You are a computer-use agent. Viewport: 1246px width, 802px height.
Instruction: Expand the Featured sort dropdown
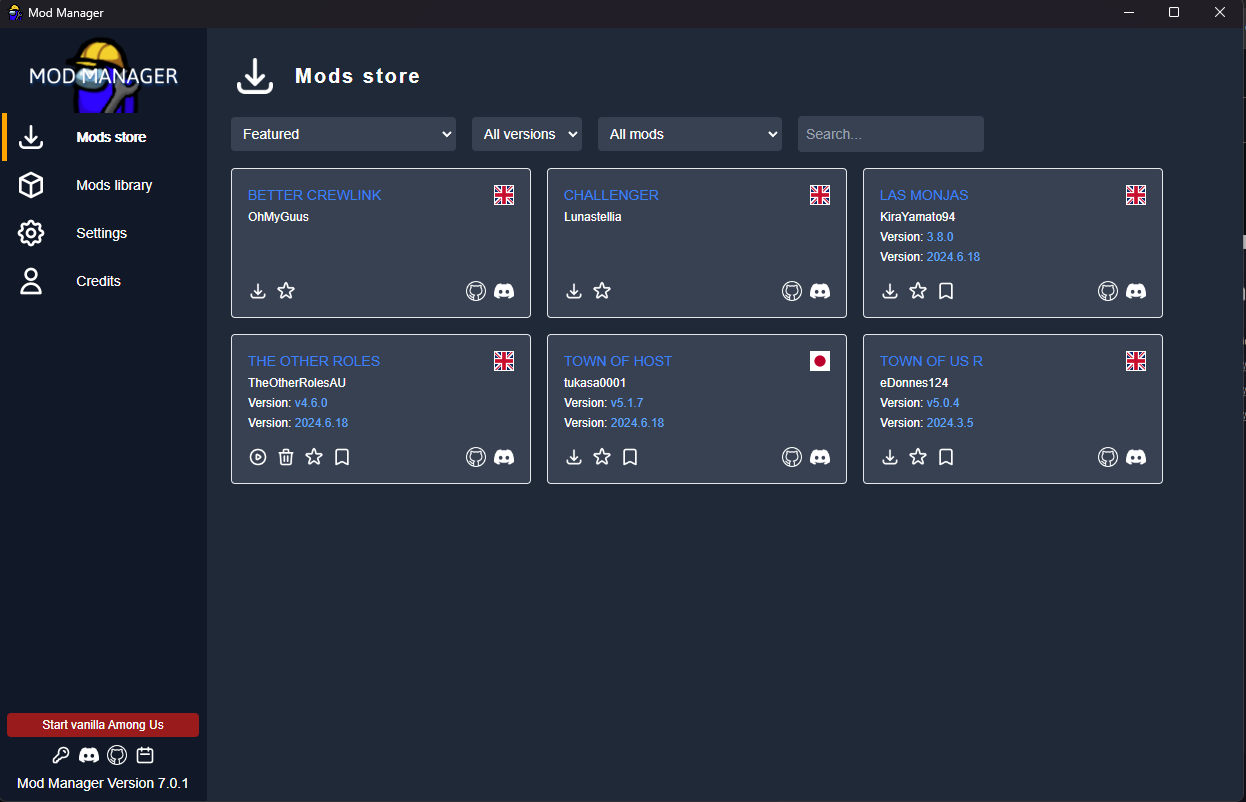pos(343,134)
